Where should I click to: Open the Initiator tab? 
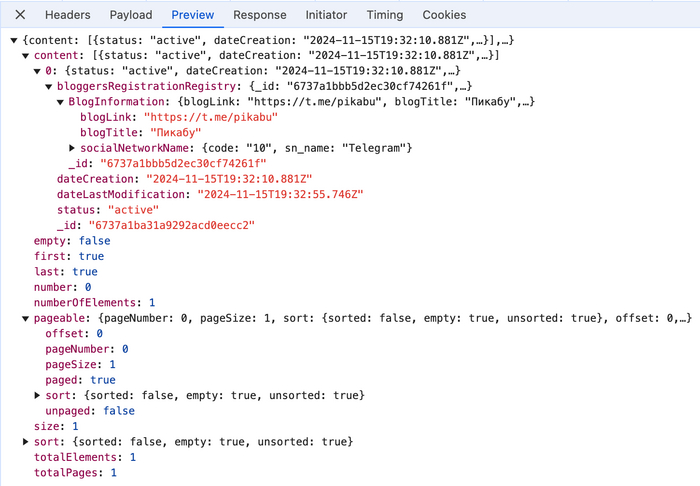327,15
